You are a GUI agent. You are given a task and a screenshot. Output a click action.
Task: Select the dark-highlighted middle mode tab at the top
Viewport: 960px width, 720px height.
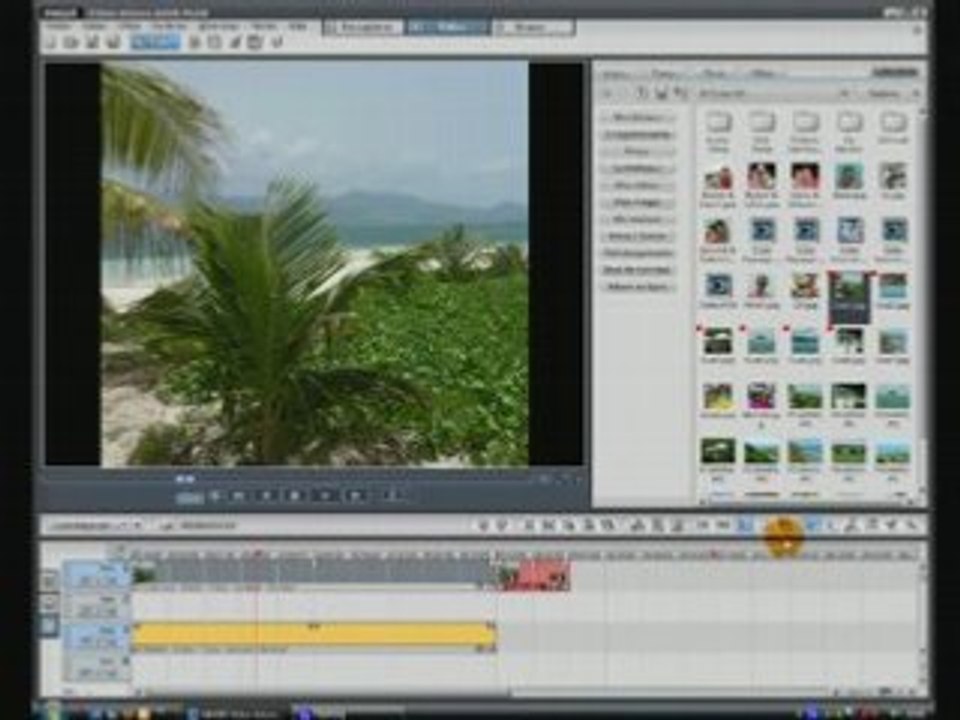click(447, 28)
